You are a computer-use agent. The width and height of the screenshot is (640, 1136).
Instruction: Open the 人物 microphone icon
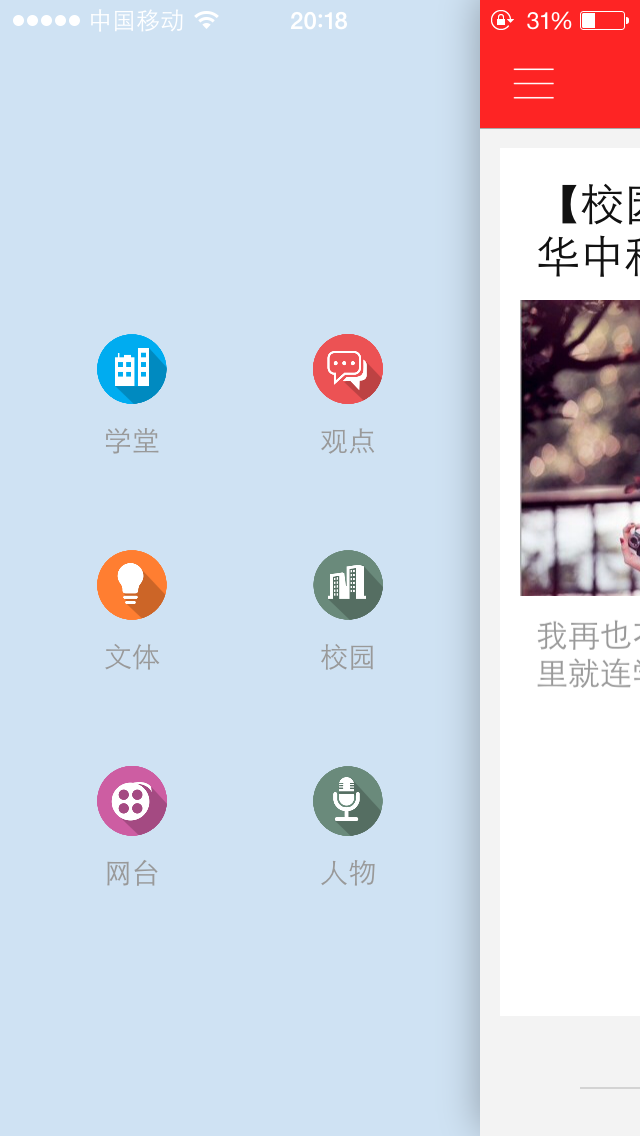pyautogui.click(x=348, y=801)
